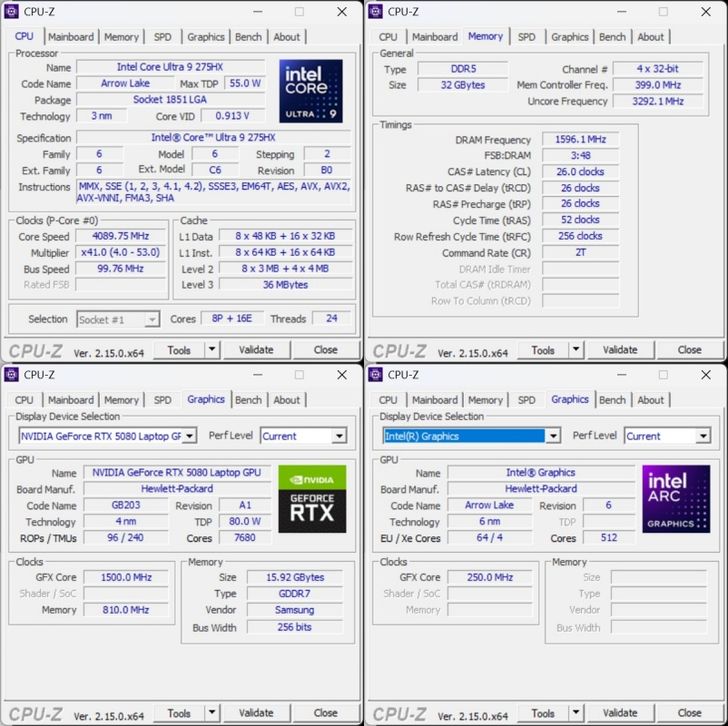Open Graphics tab in CPU window
This screenshot has width=728, height=726.
coord(206,37)
